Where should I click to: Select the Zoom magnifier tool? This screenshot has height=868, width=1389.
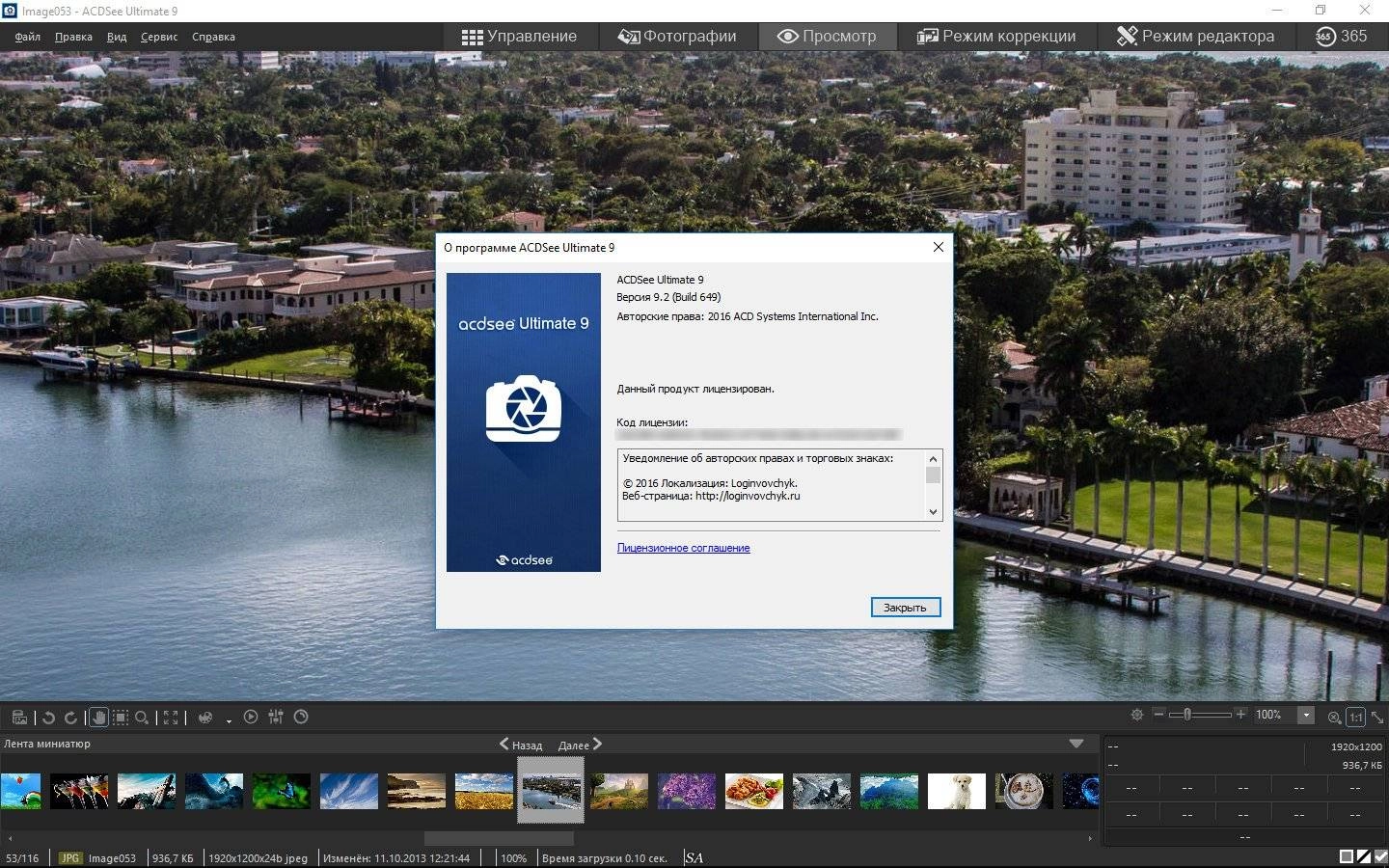tap(142, 718)
